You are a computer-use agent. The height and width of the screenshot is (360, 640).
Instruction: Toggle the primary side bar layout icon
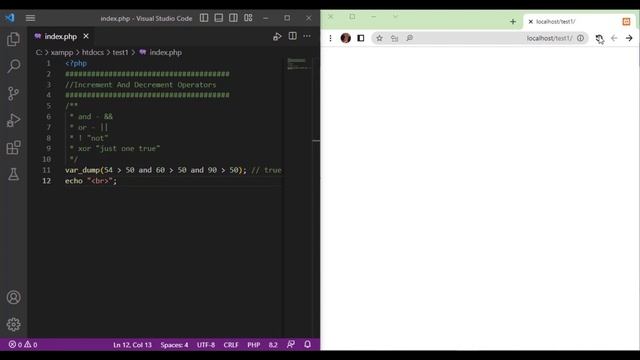coord(204,18)
